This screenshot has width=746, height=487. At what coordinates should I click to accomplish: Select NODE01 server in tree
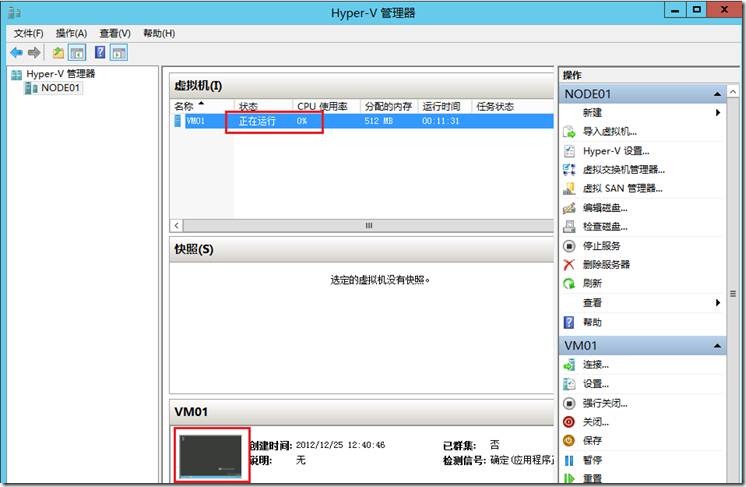coord(60,88)
